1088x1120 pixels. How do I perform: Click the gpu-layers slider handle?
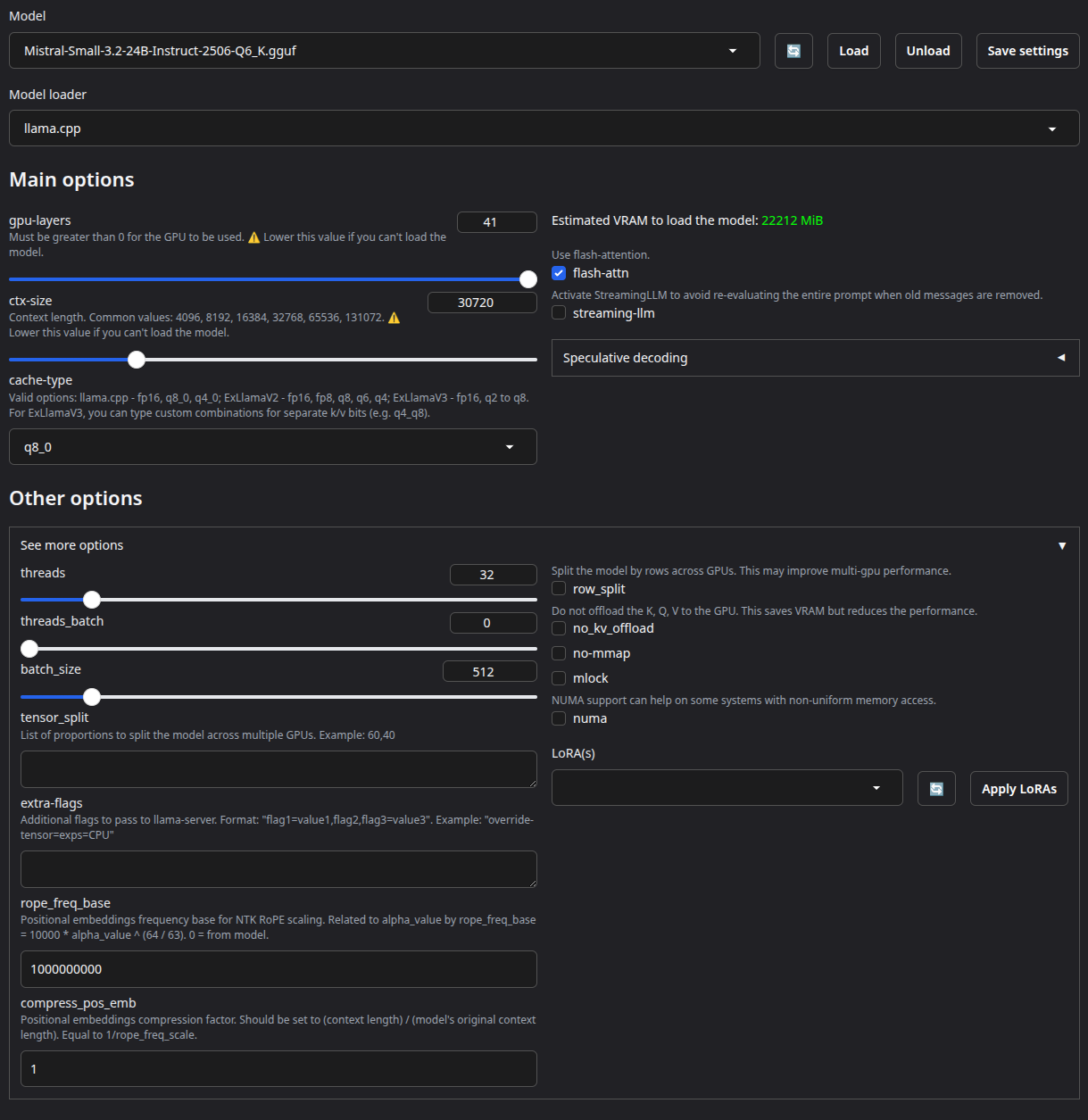tap(528, 279)
